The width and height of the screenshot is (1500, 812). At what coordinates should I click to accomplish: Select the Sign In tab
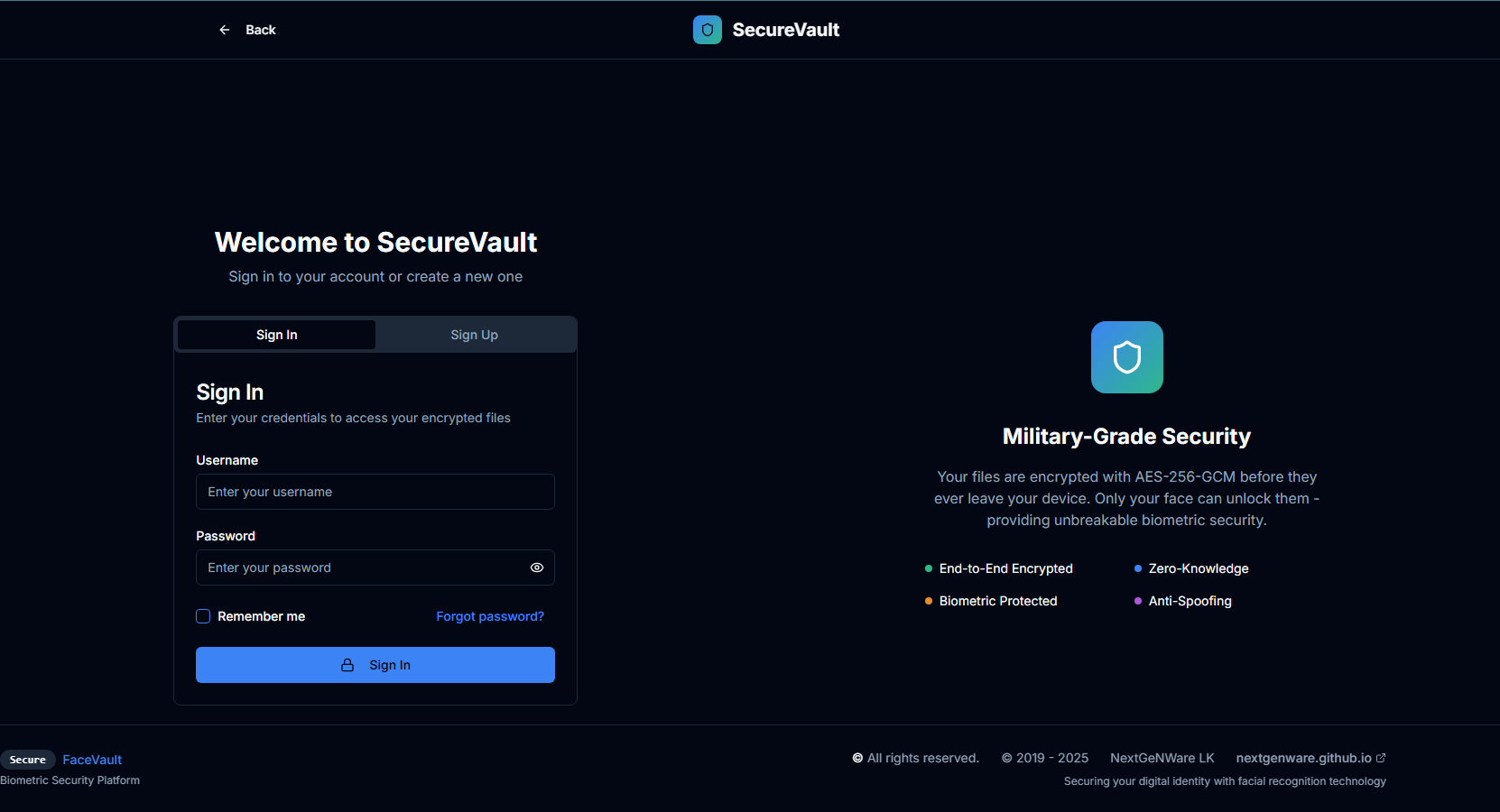click(276, 334)
